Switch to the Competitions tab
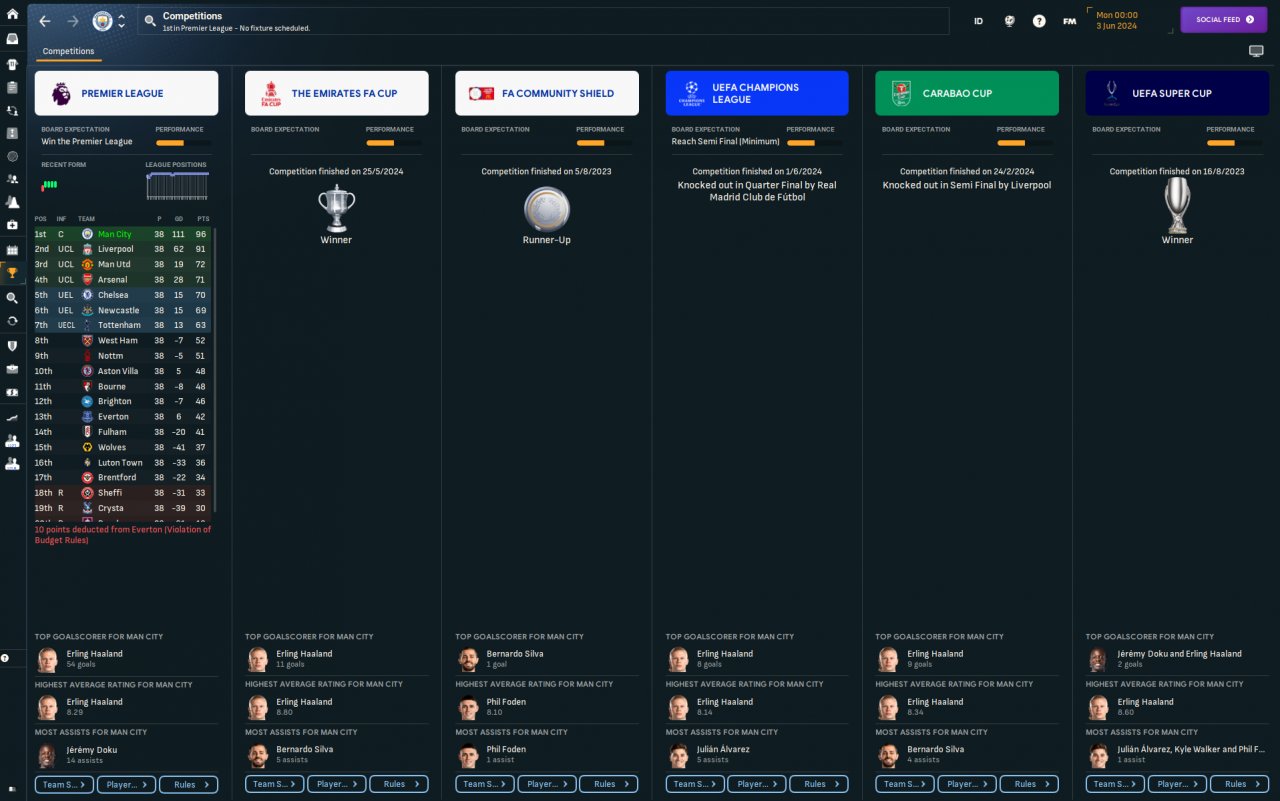1280x801 pixels. tap(69, 51)
